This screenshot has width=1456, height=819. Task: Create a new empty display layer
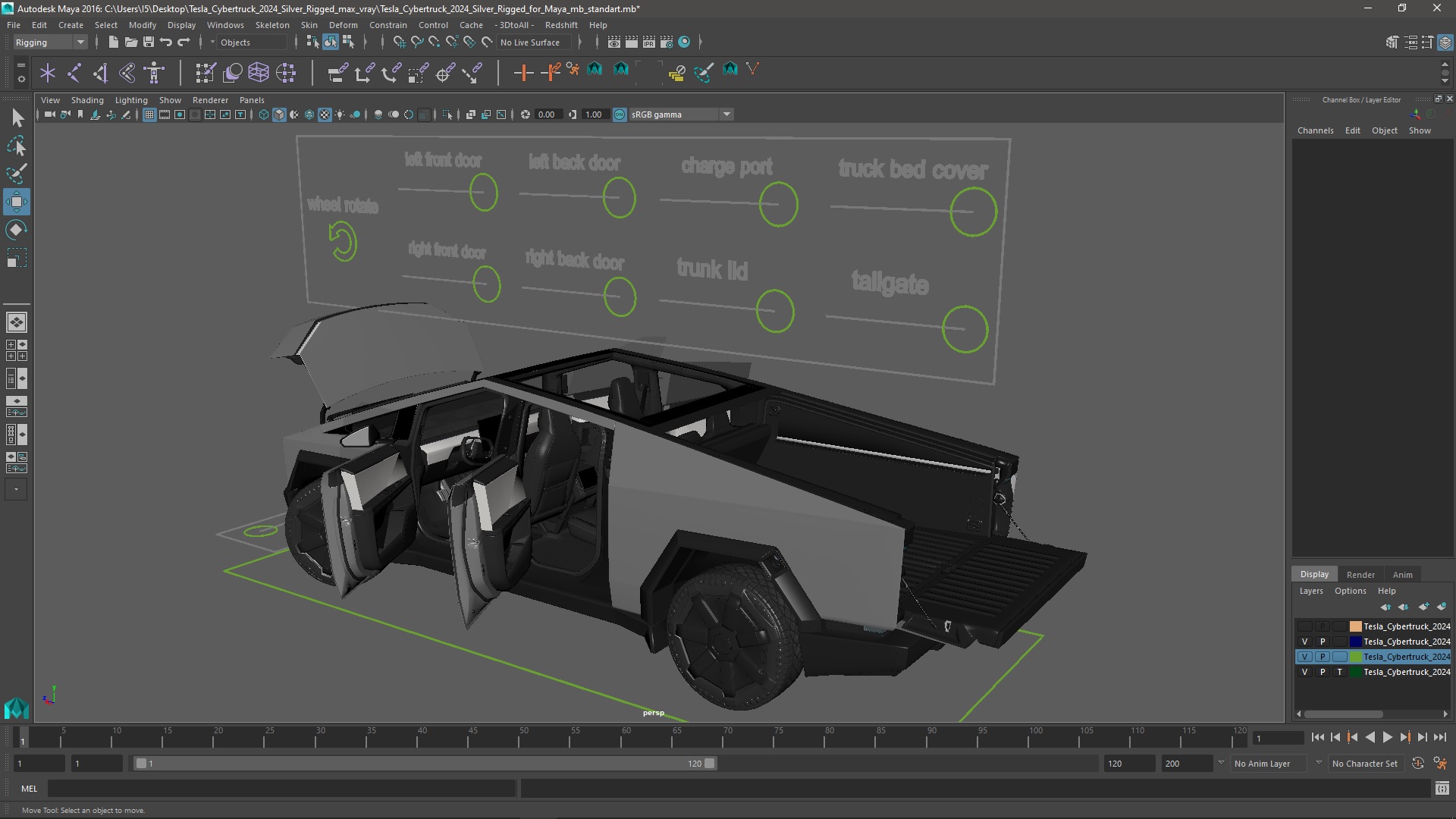point(1423,607)
